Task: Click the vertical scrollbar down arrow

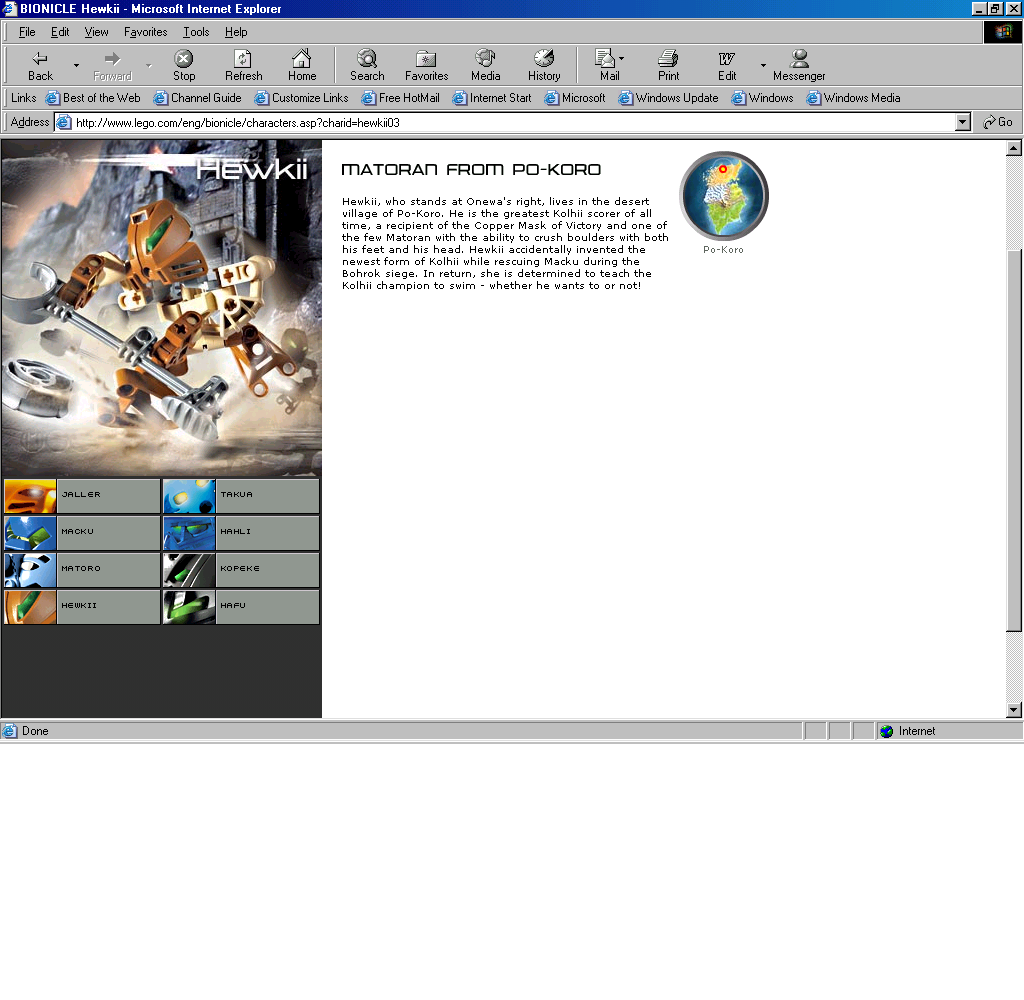Action: [x=1014, y=709]
